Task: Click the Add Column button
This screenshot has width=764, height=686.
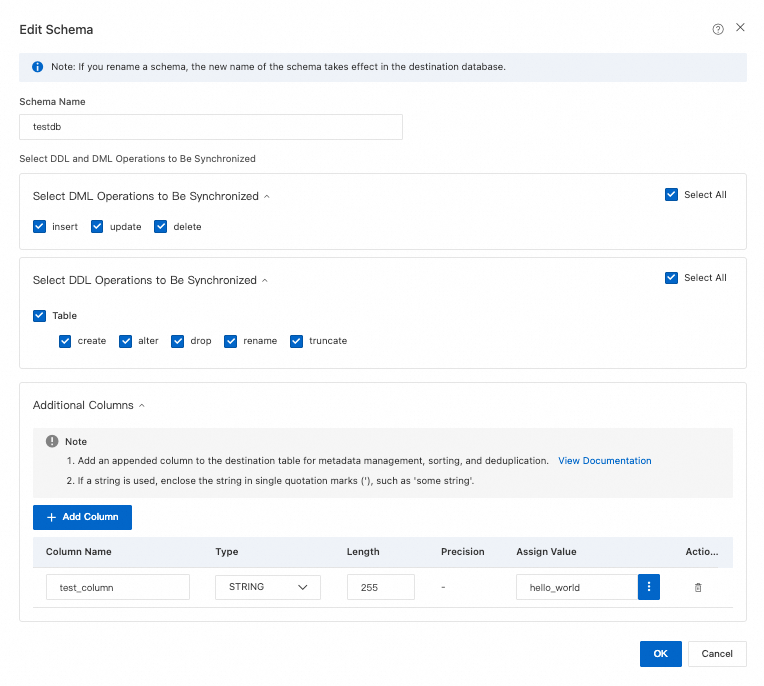Action: point(82,517)
